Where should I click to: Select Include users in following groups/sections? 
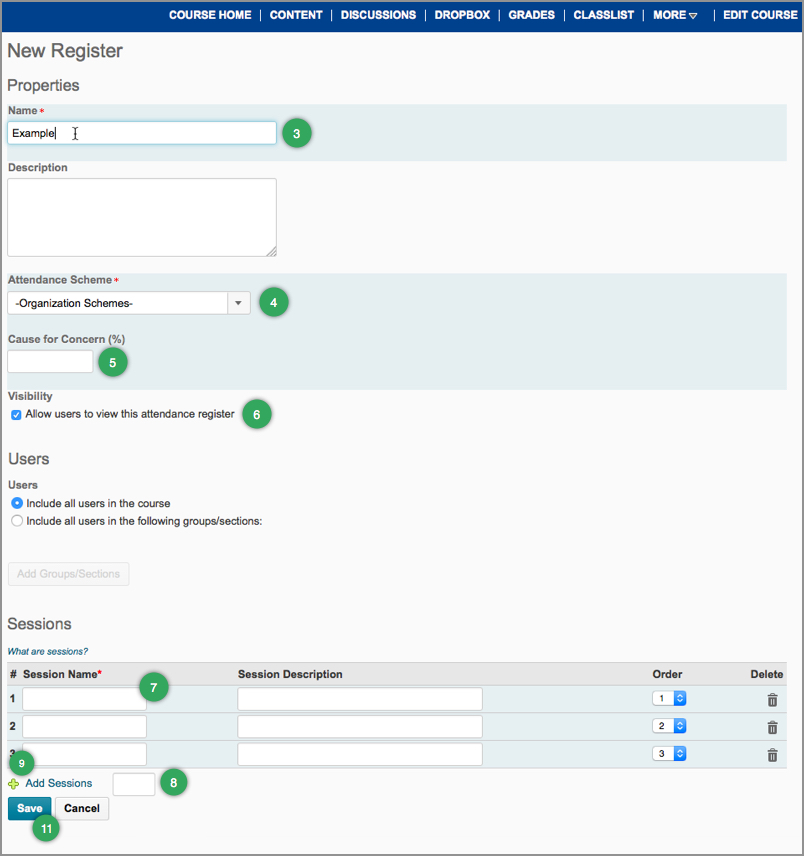click(17, 521)
